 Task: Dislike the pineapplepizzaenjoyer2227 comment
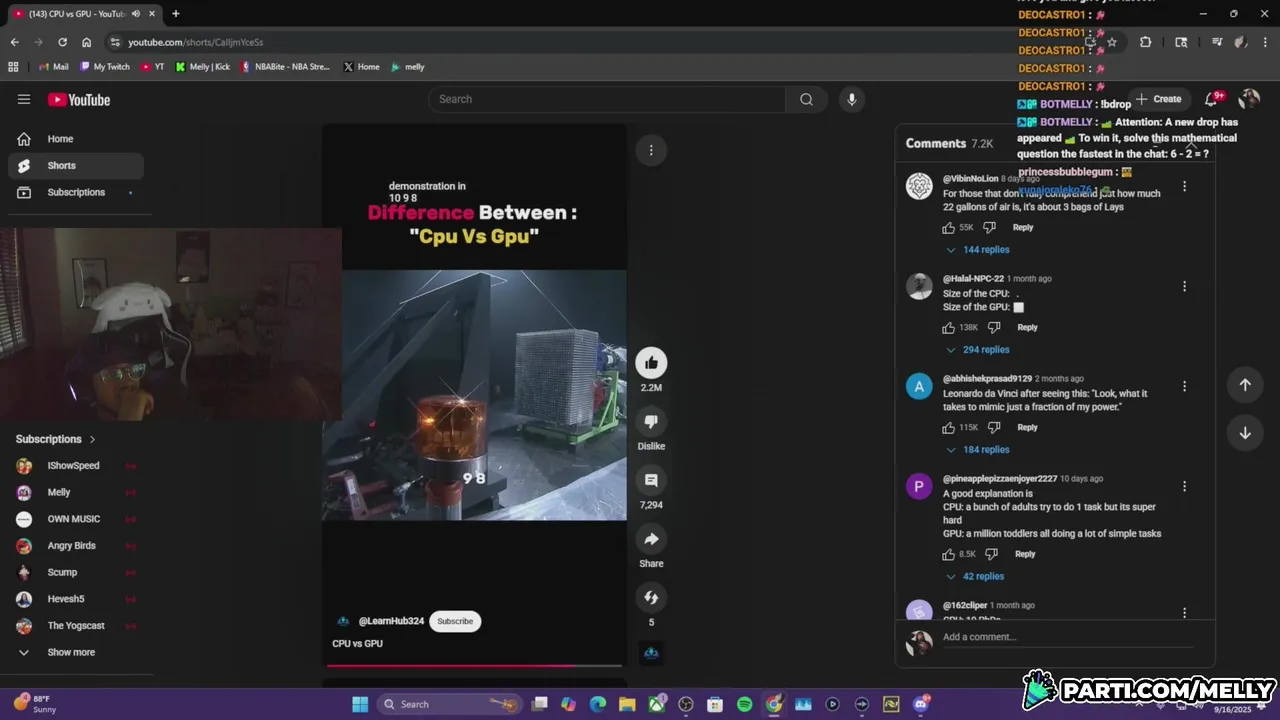coord(991,554)
